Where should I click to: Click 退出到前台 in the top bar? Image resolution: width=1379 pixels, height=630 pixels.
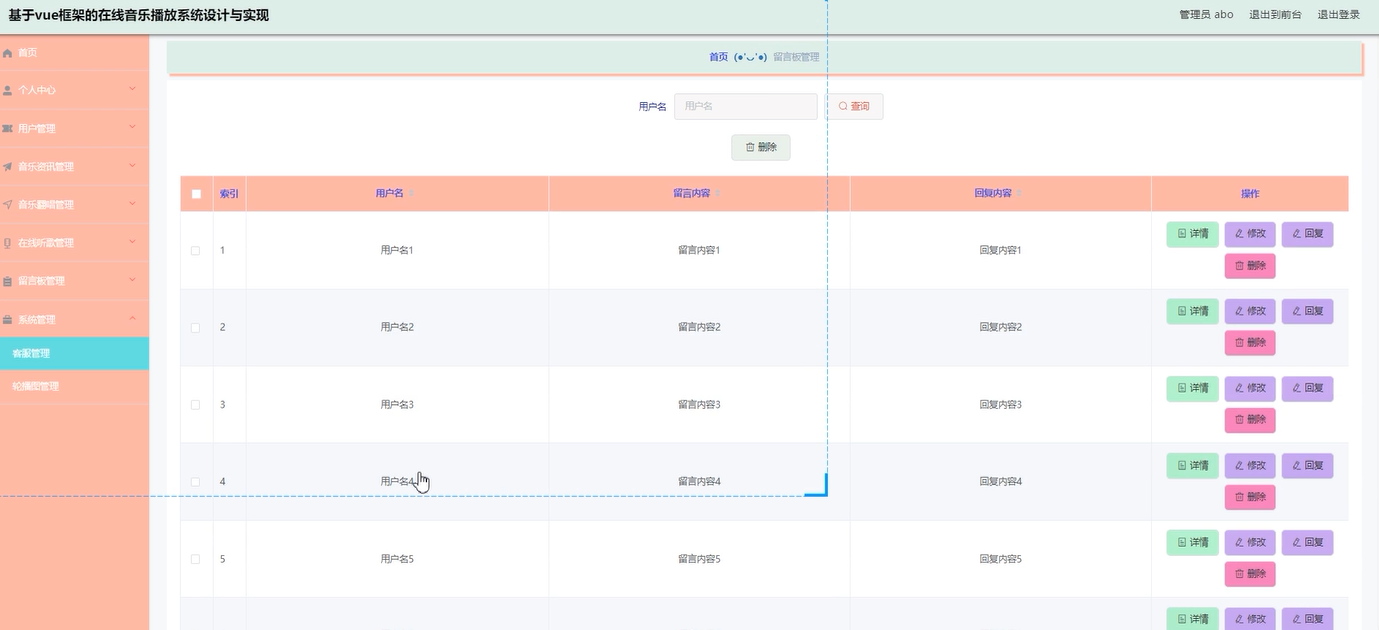tap(1275, 15)
